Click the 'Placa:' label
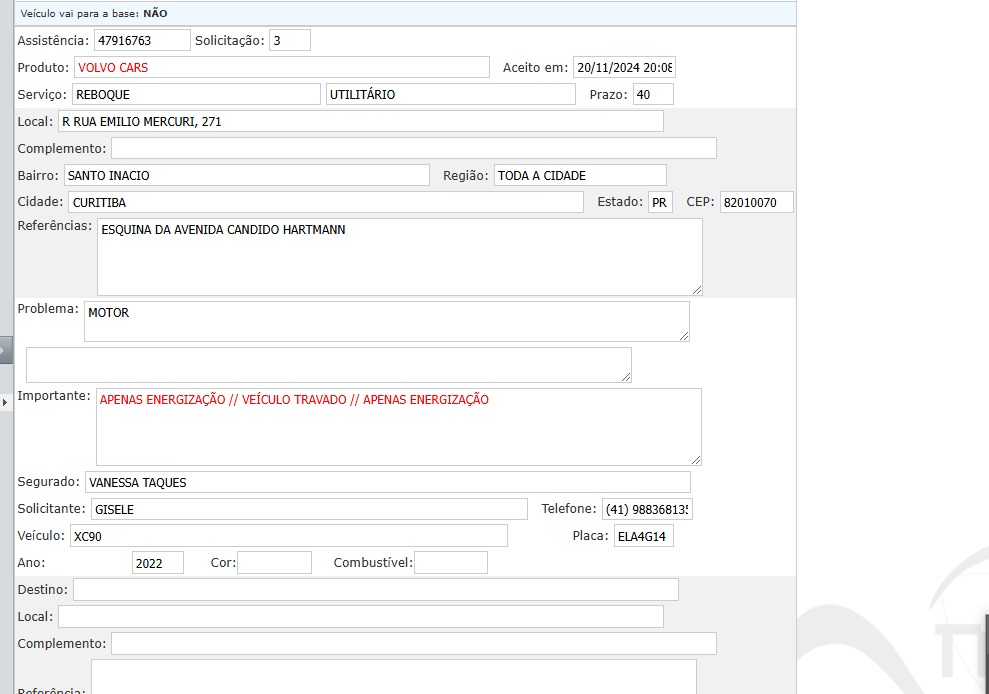Image resolution: width=989 pixels, height=694 pixels. click(590, 536)
